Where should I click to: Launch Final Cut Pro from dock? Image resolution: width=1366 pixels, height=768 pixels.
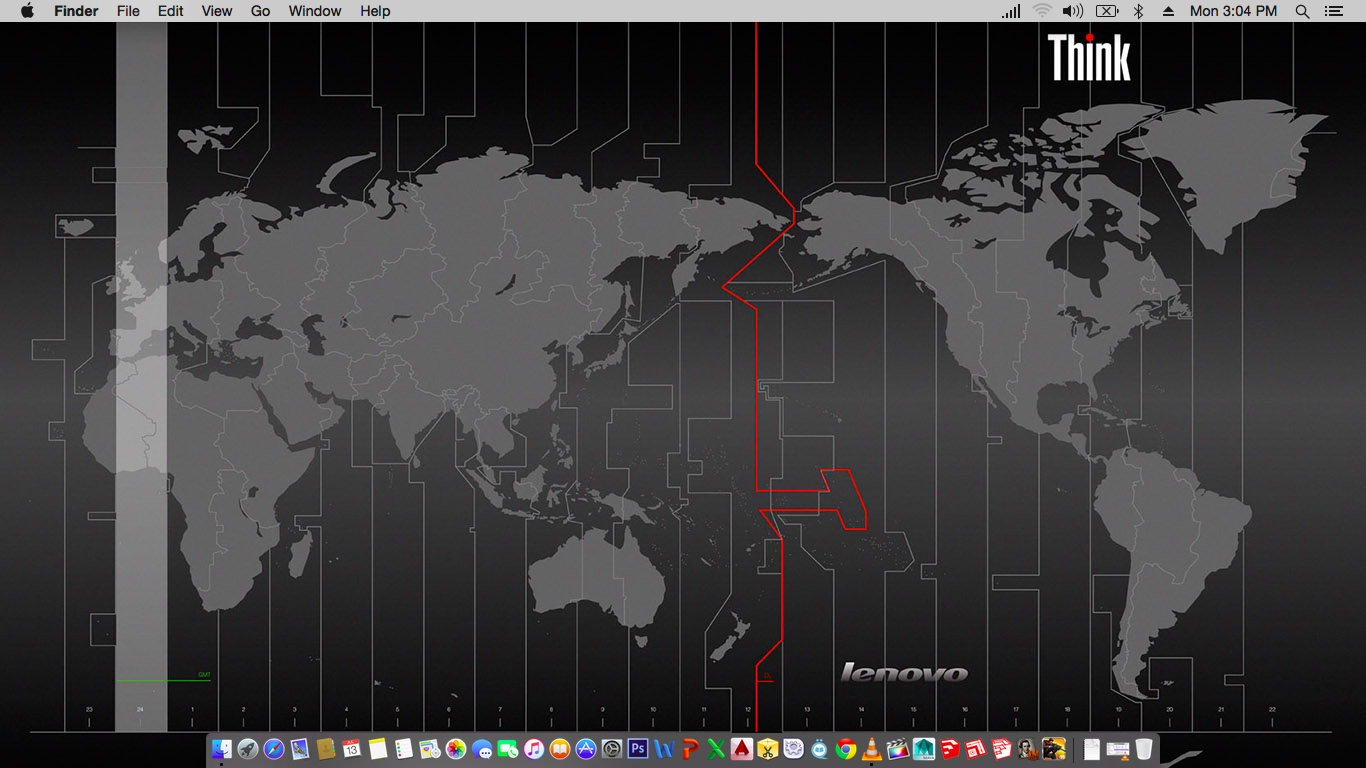pos(898,749)
